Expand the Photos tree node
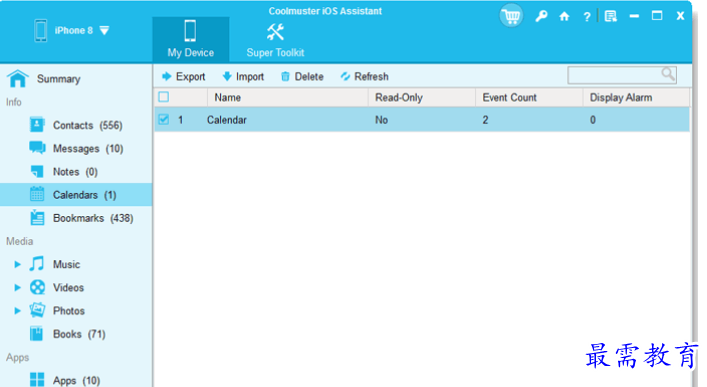The width and height of the screenshot is (707, 387). (17, 311)
